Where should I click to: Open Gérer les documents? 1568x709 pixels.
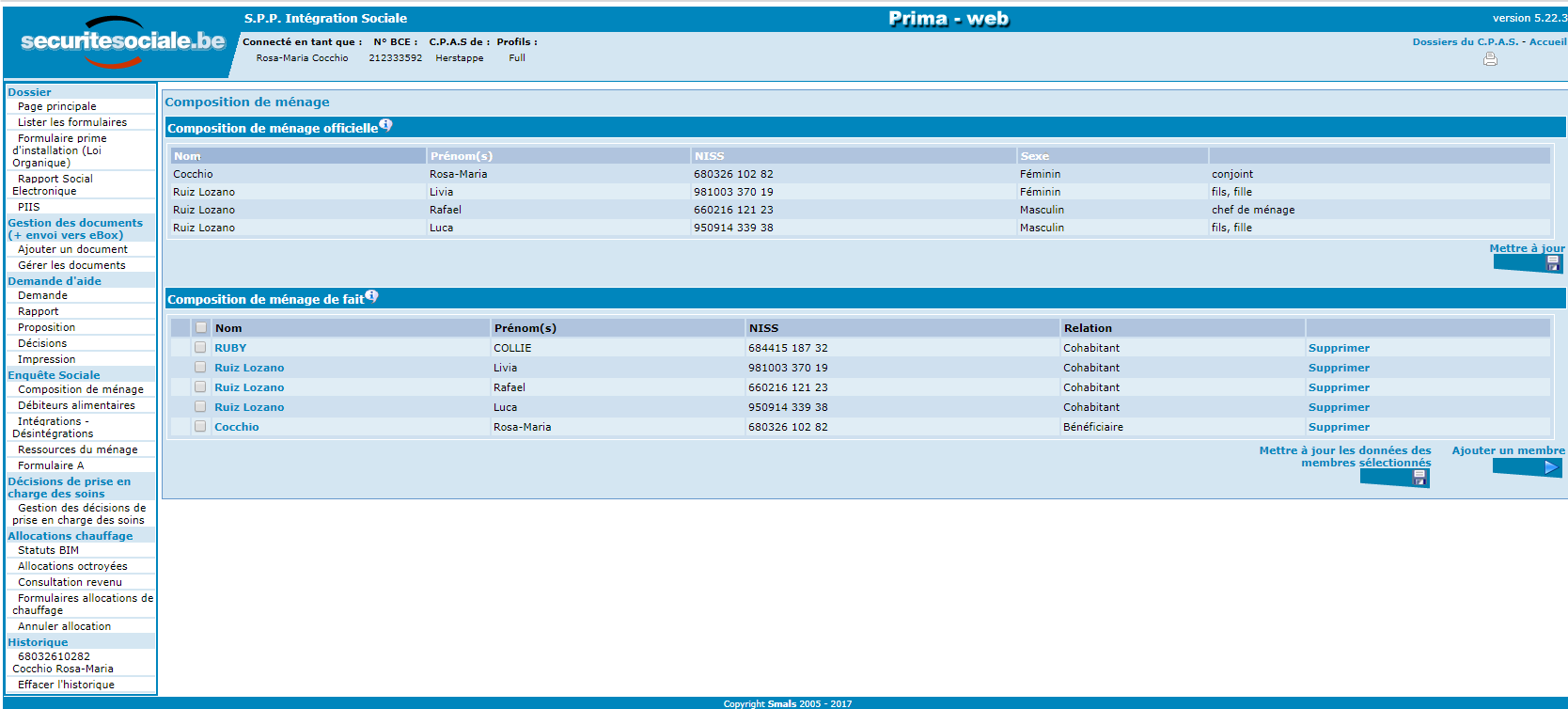(71, 265)
